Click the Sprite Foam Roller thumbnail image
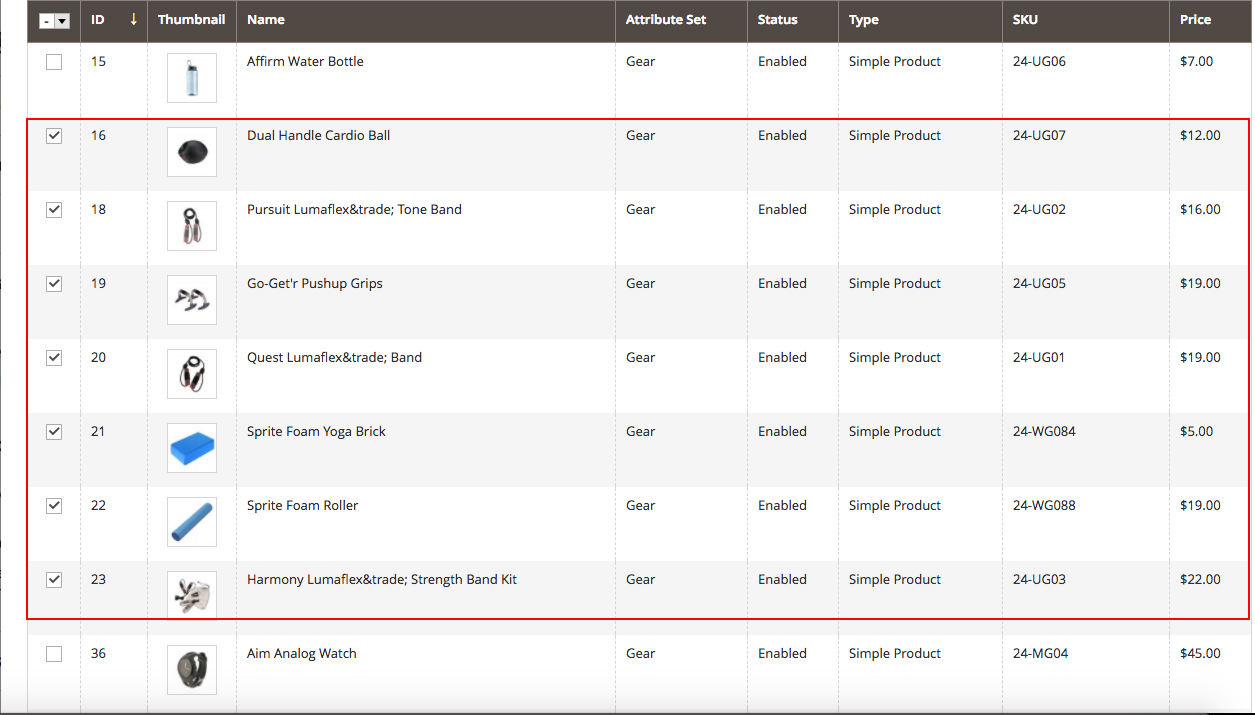This screenshot has width=1255, height=715. [x=191, y=521]
